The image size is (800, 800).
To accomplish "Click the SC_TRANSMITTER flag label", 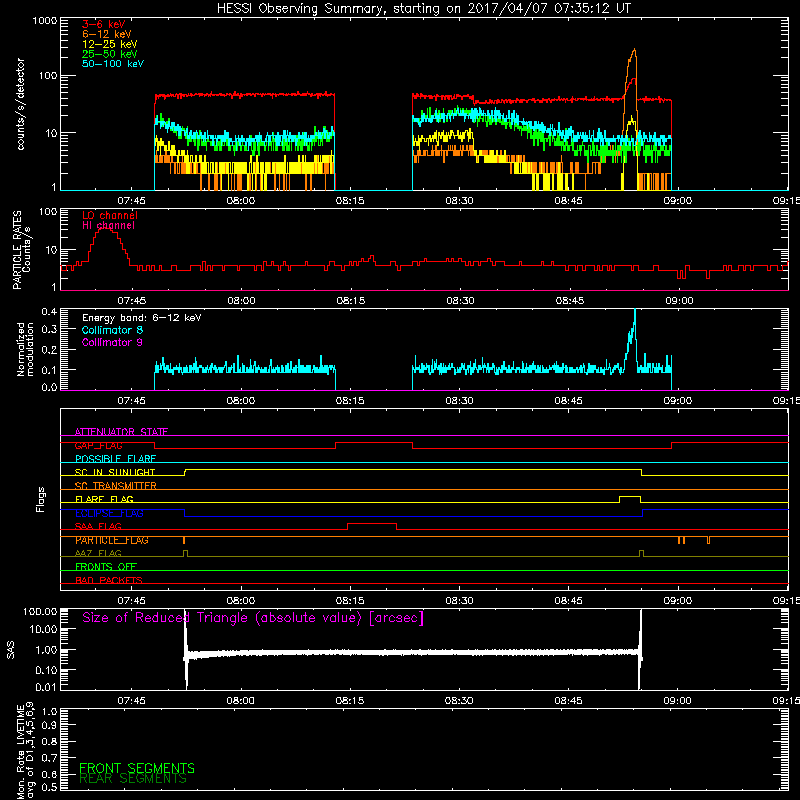I will click(x=115, y=486).
